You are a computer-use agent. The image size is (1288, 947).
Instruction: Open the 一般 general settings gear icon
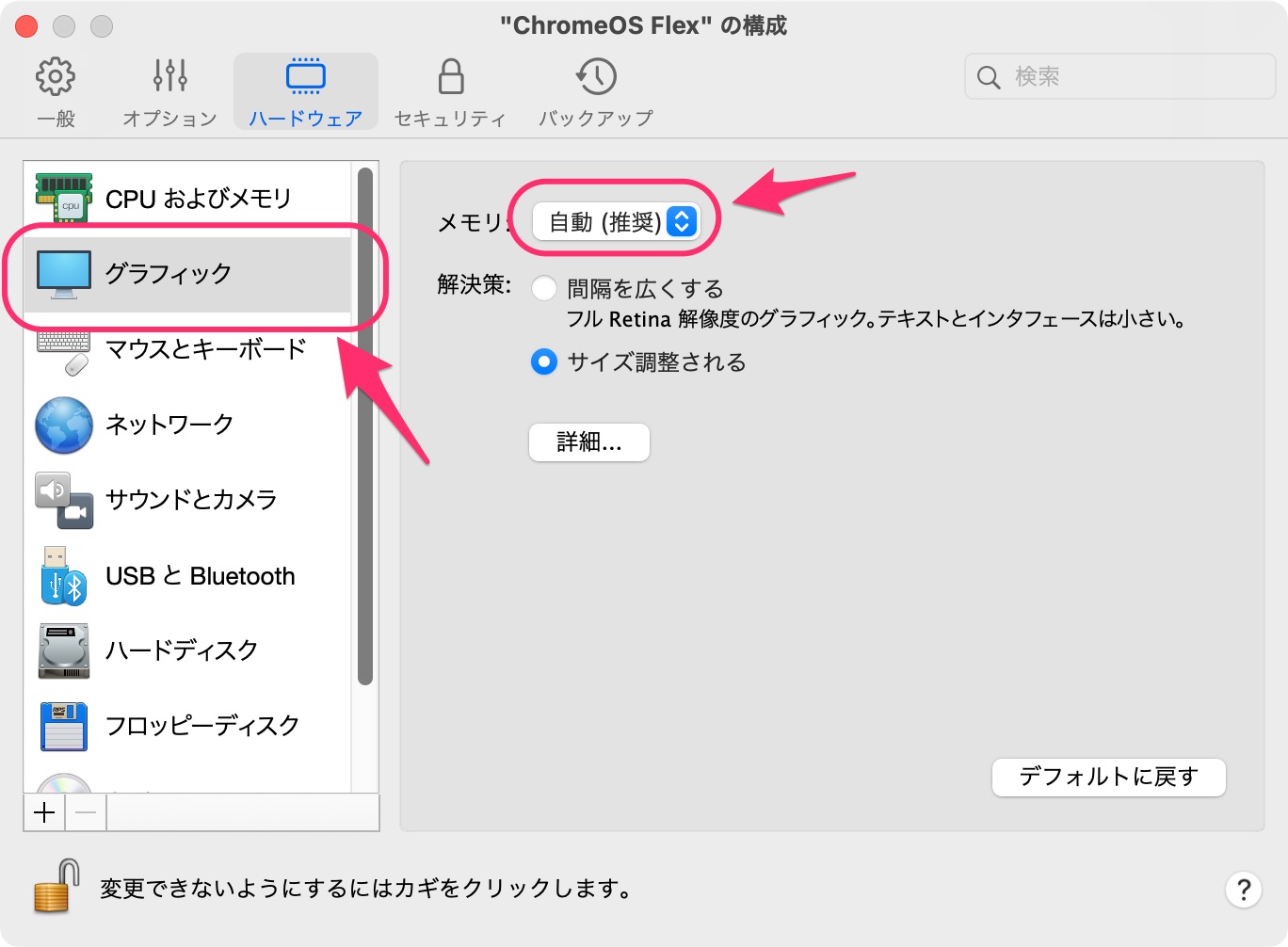click(56, 76)
